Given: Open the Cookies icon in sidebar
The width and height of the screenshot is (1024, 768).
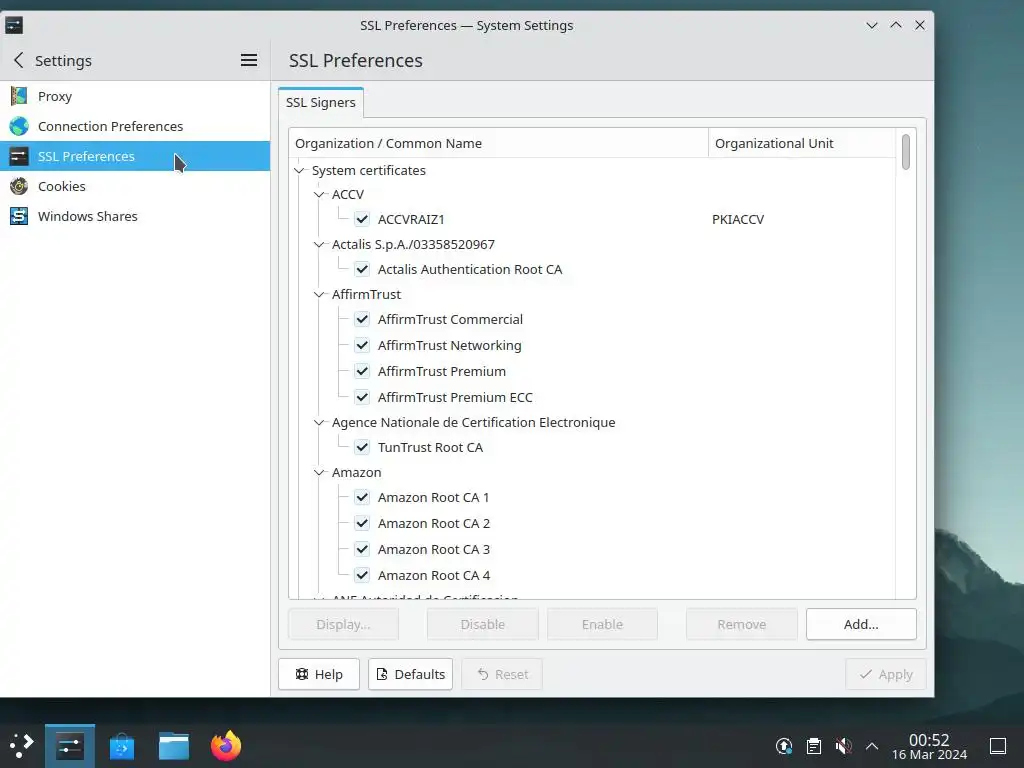Looking at the screenshot, I should coord(19,186).
